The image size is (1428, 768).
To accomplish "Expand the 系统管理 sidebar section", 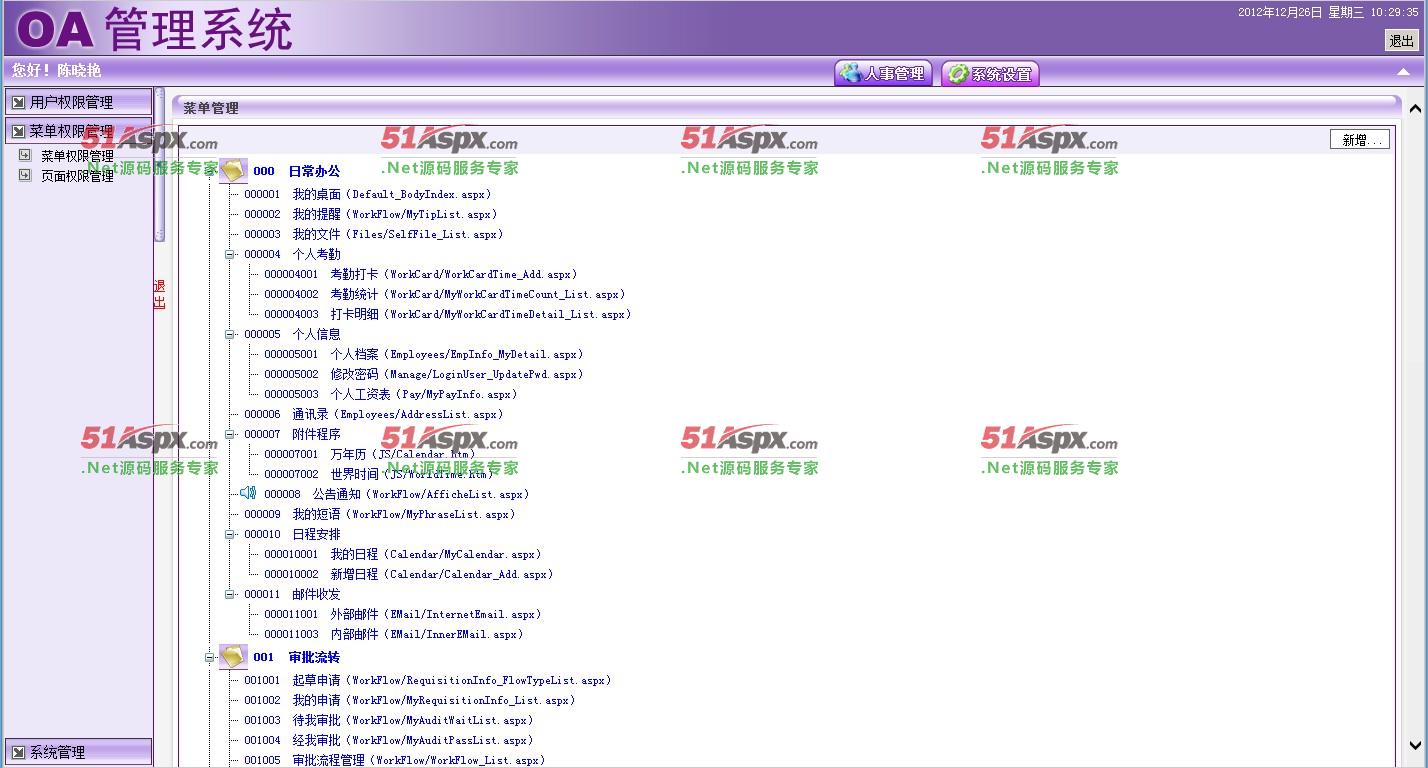I will click(79, 752).
